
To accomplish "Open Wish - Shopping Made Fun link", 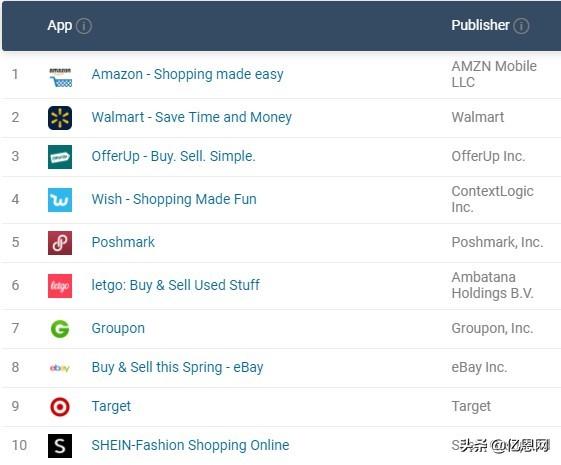I will 174,199.
